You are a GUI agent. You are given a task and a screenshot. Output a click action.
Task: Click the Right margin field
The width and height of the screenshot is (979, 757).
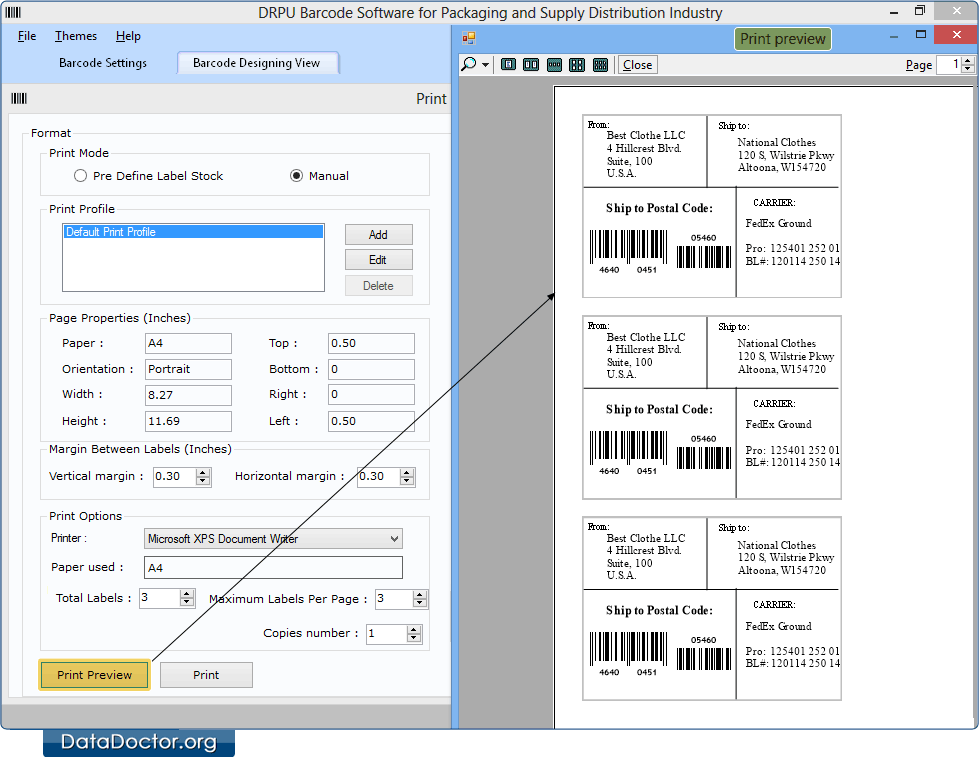[x=371, y=395]
